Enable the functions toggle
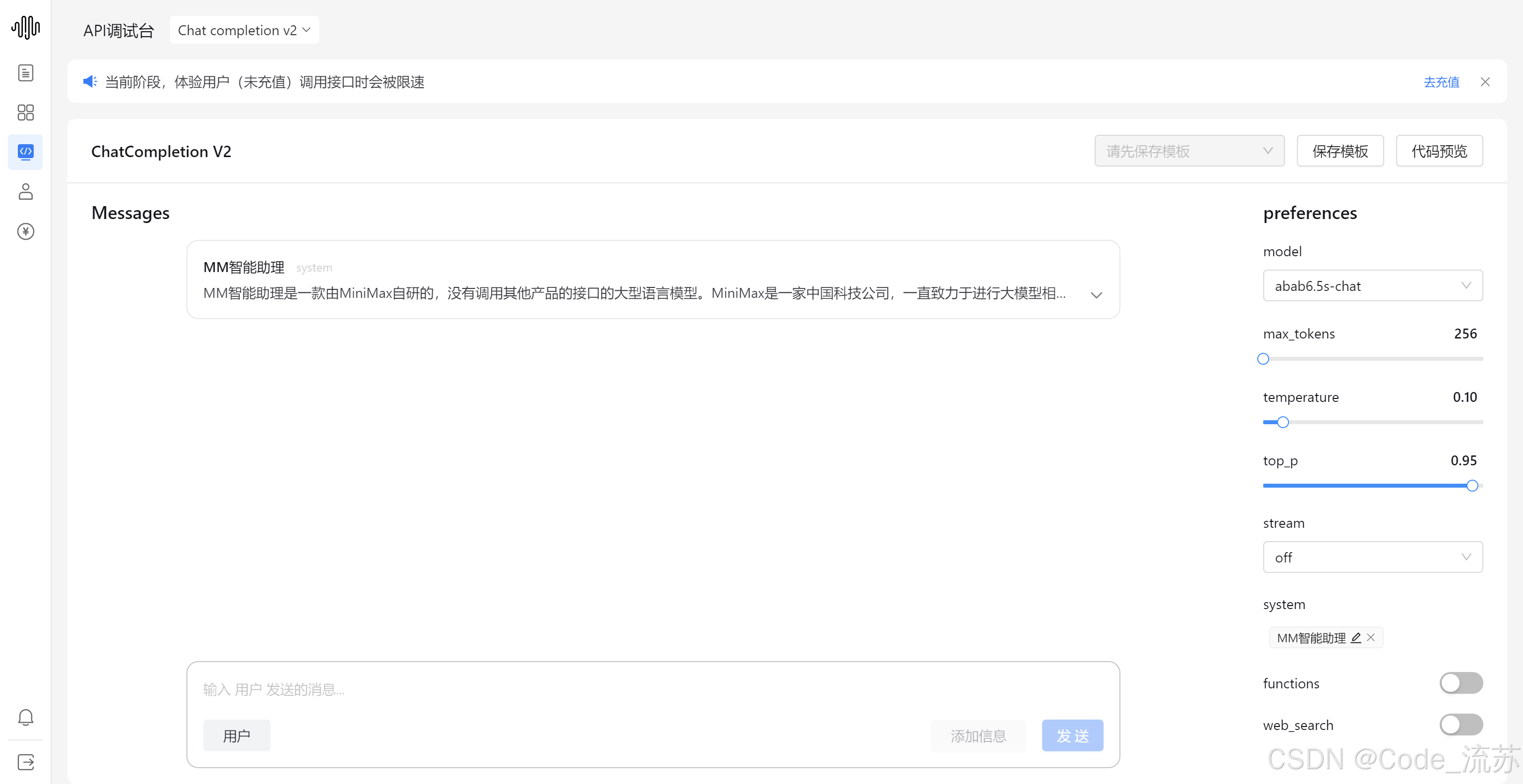The width and height of the screenshot is (1523, 784). point(1461,683)
